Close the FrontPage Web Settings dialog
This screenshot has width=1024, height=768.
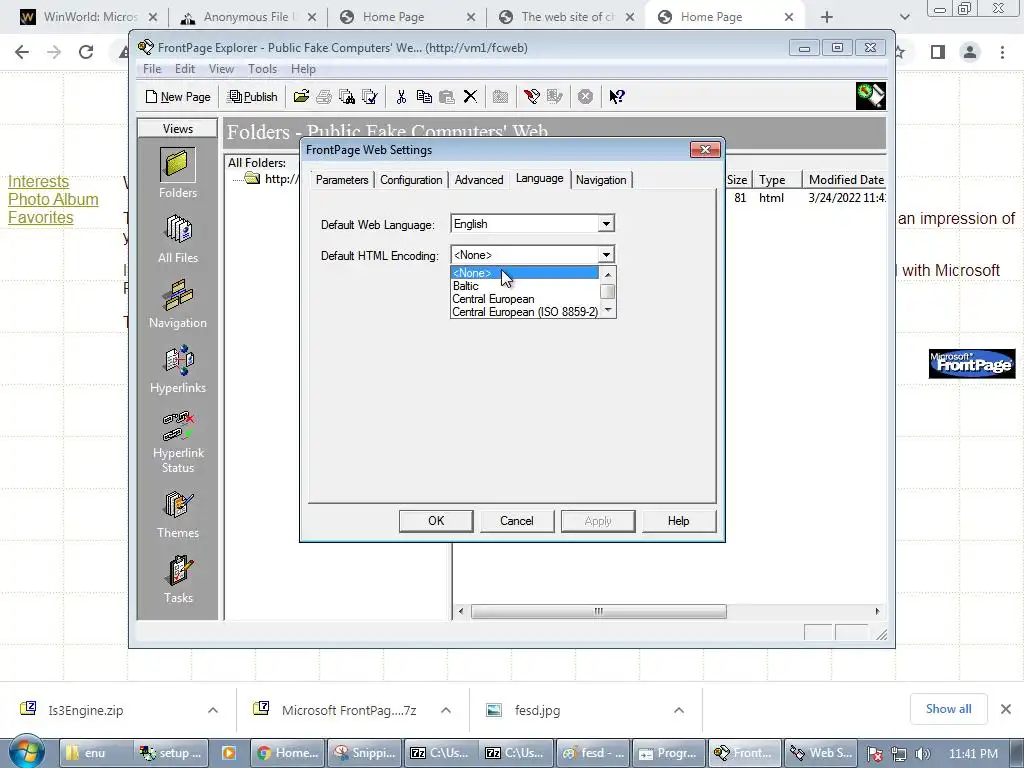[705, 150]
